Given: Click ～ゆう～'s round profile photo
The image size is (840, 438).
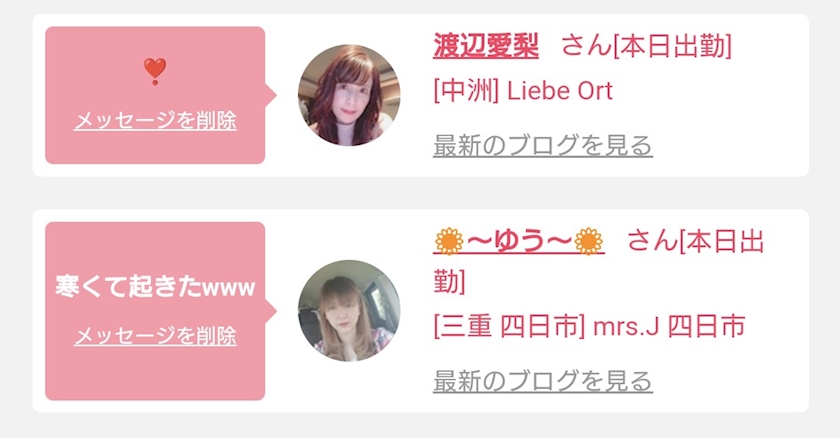Looking at the screenshot, I should click(349, 311).
